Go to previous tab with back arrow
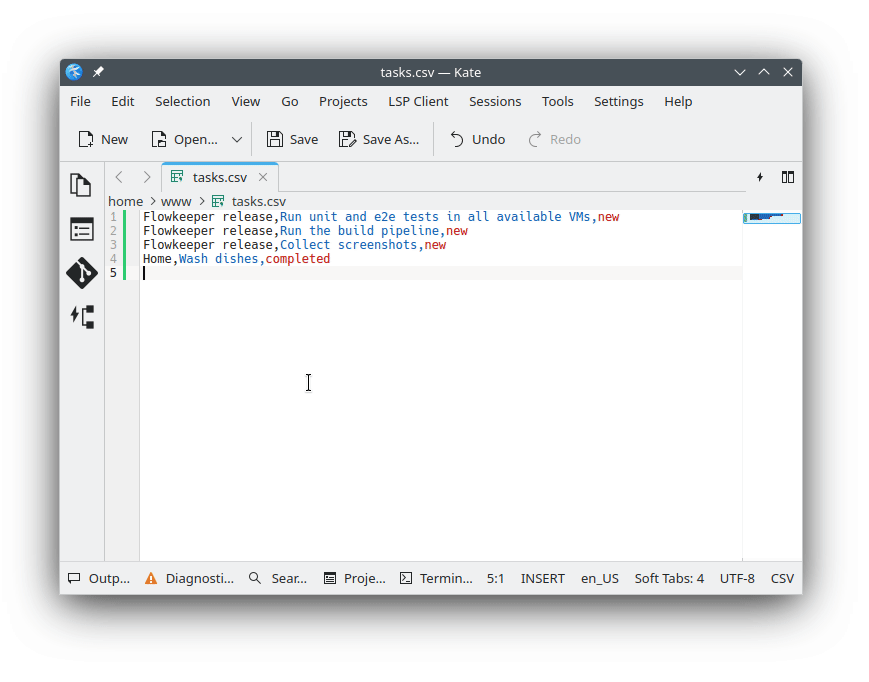Screen dimensions: 869x682 119,177
